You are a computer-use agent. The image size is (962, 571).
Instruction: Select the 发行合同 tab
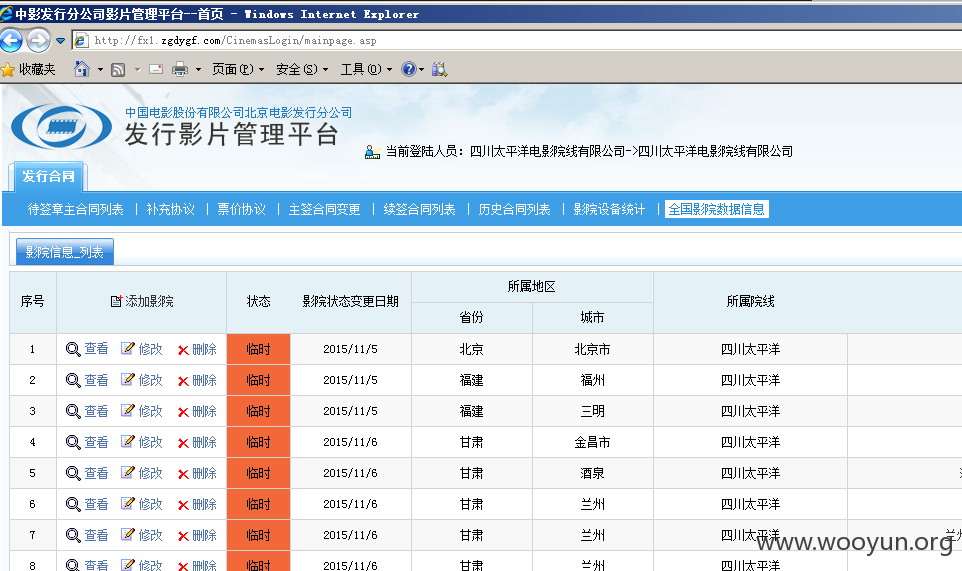pyautogui.click(x=48, y=177)
